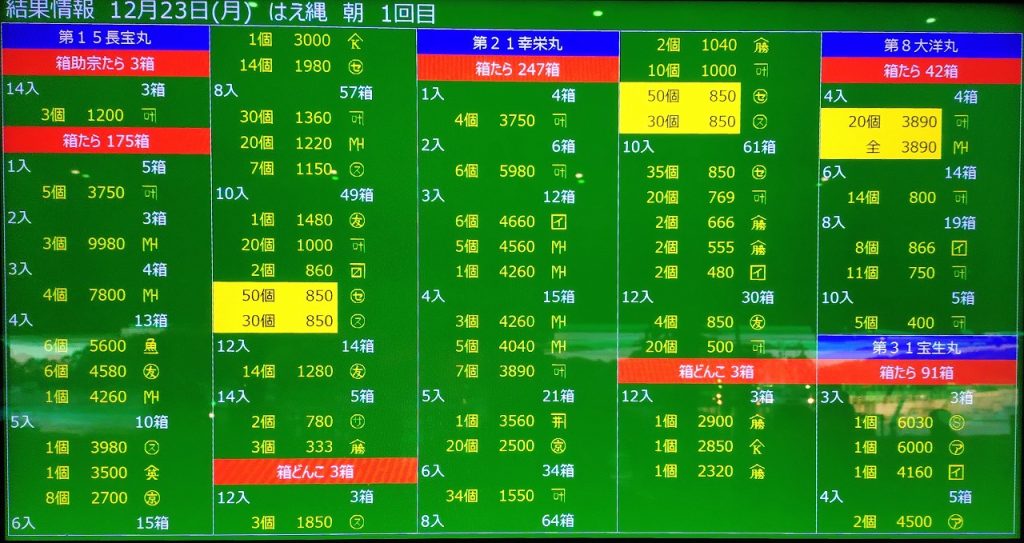Screen dimensions: 1024x543
Task: Click the buyer mark beside price 9980
Action: point(151,243)
